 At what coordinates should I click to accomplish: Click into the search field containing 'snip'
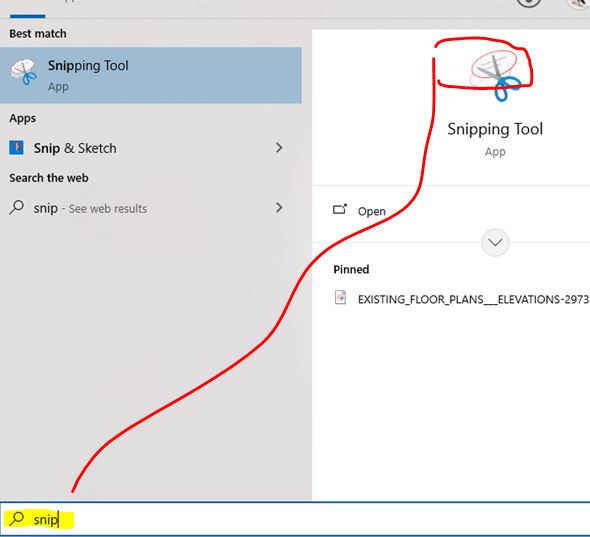click(295, 519)
